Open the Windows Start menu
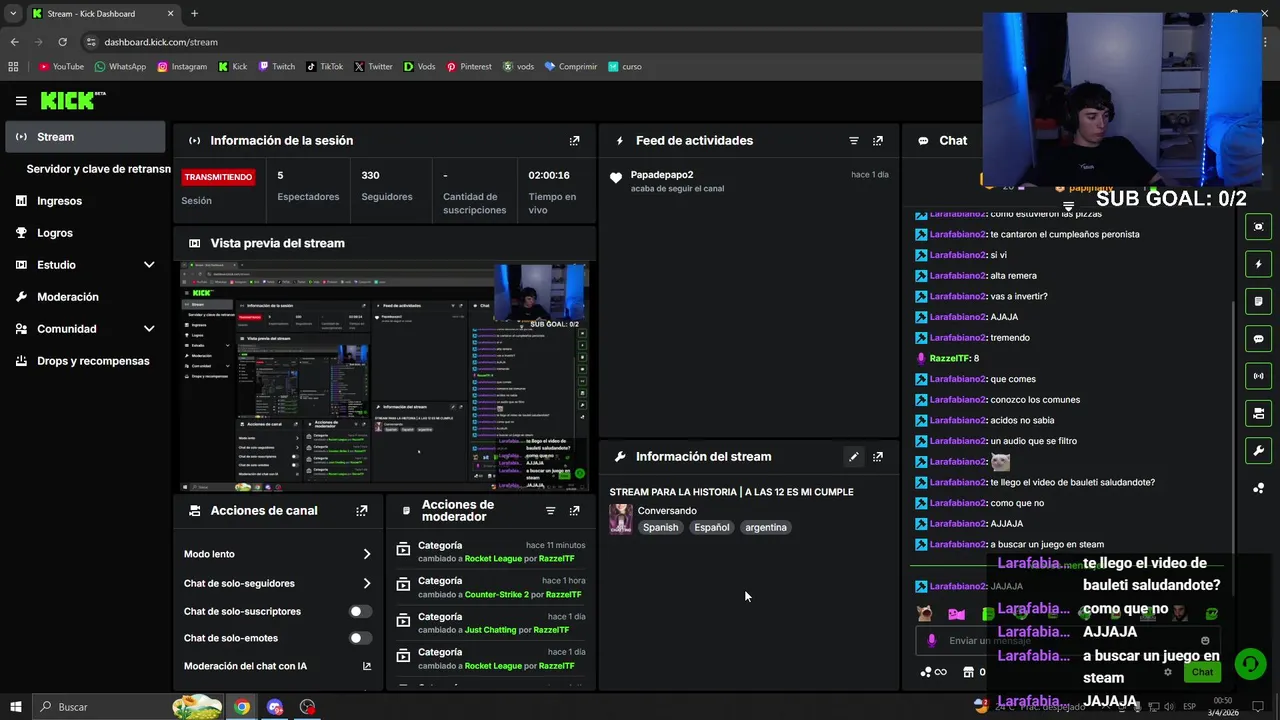 (15, 707)
